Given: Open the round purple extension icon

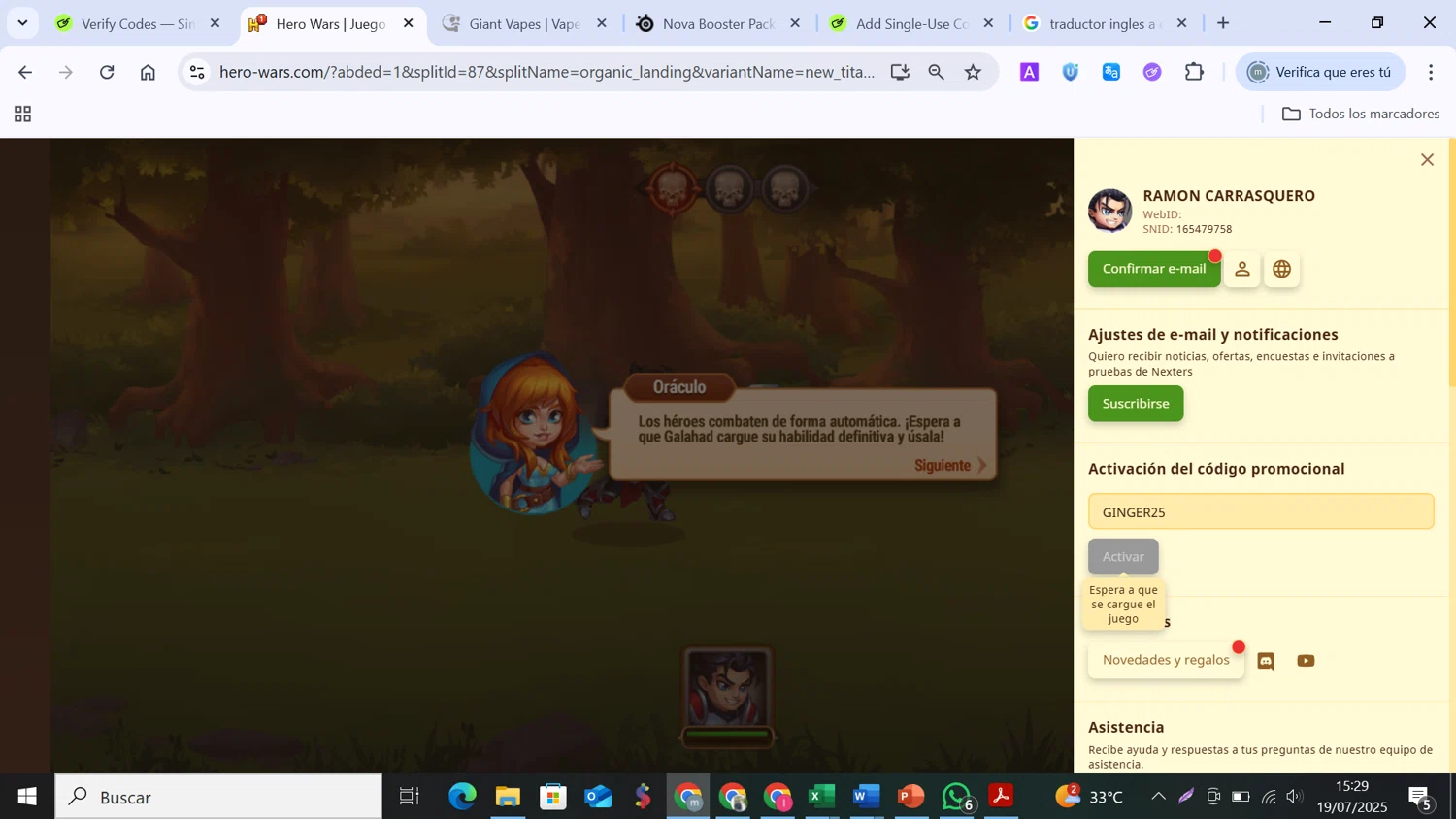Looking at the screenshot, I should 1152,72.
